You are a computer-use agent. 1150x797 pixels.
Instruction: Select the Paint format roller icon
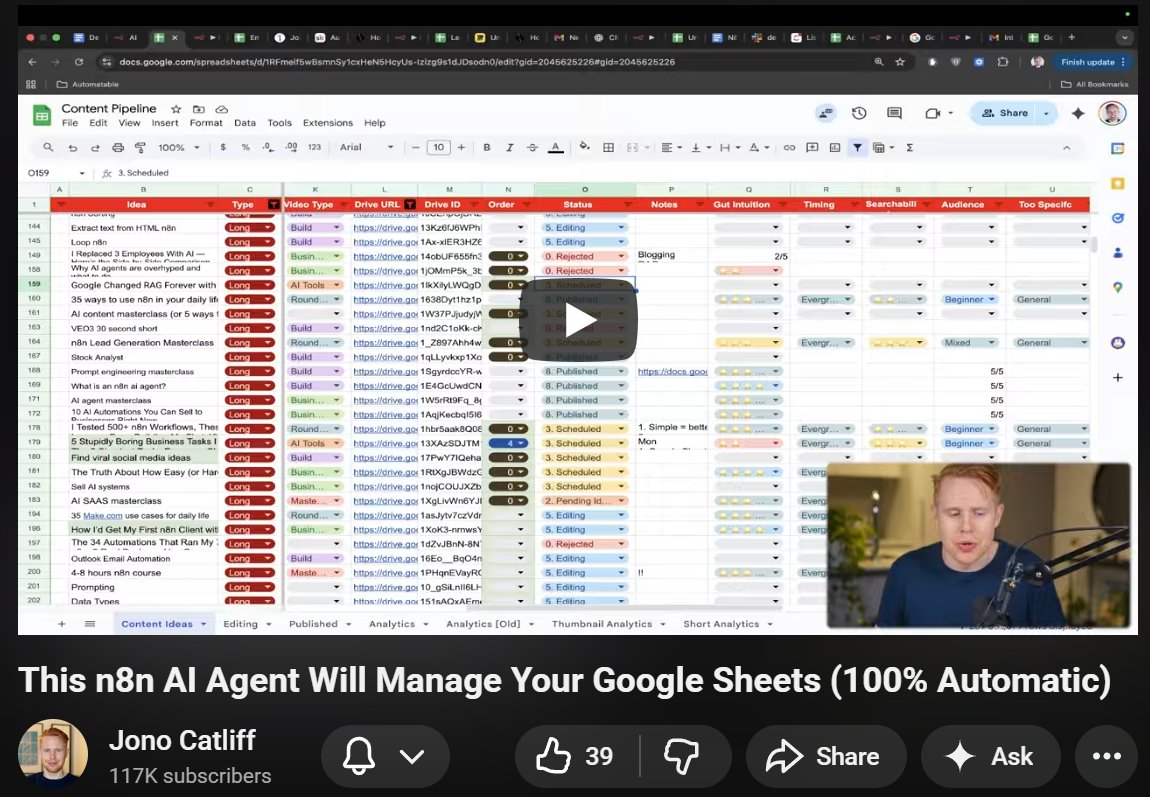click(140, 147)
